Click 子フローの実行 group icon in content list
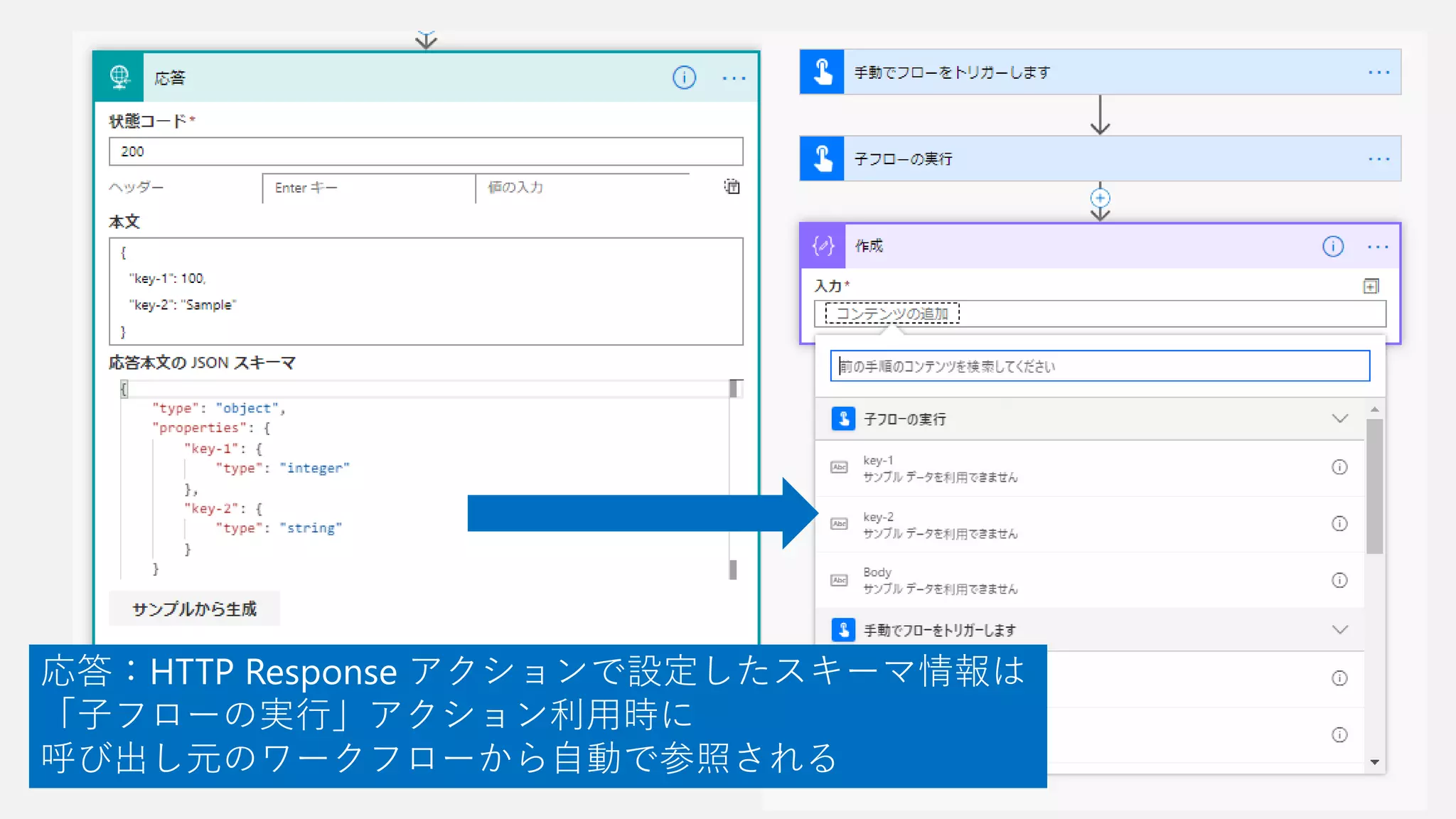The height and width of the screenshot is (819, 1456). point(843,419)
